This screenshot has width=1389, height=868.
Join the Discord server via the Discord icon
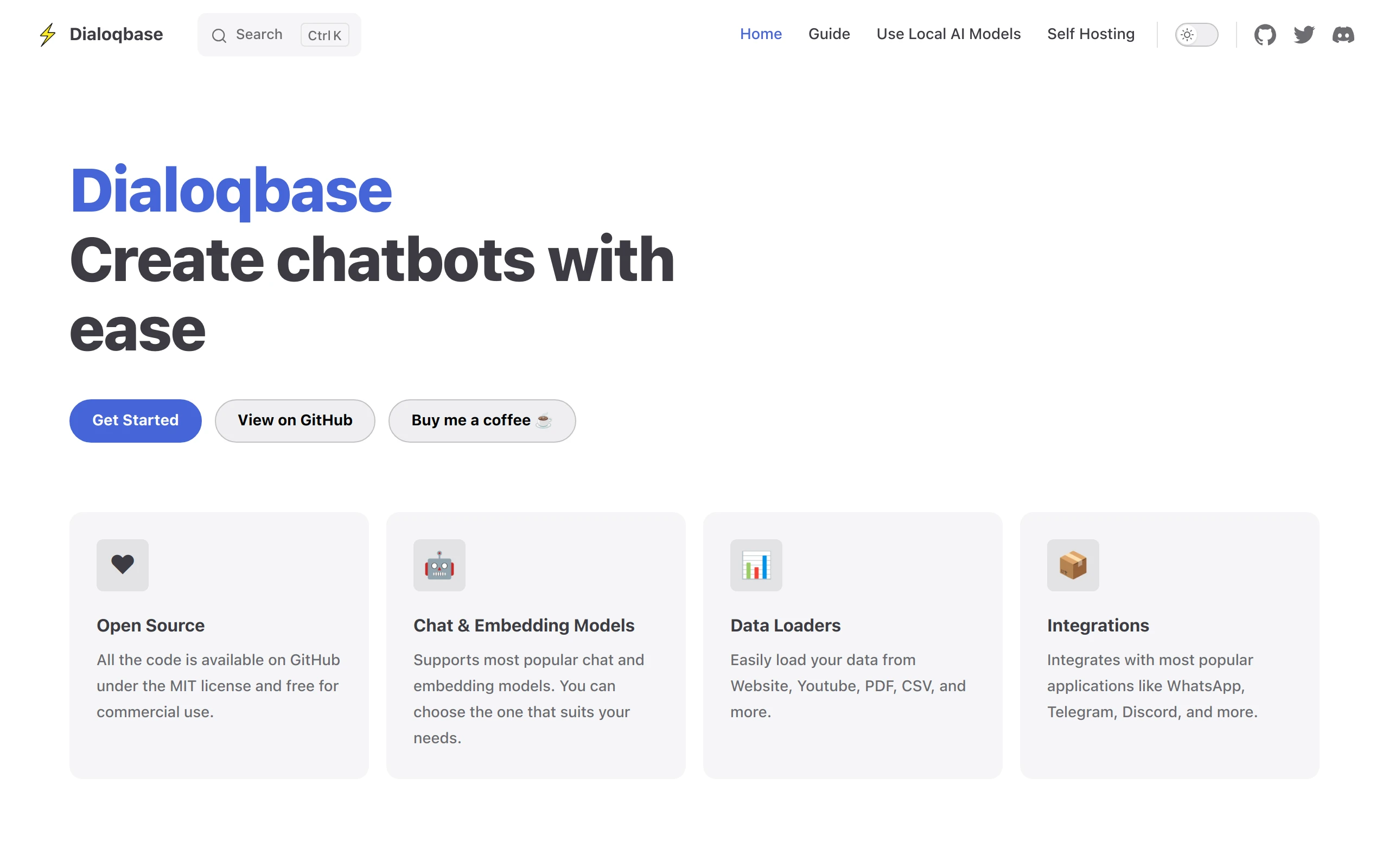pyautogui.click(x=1343, y=34)
